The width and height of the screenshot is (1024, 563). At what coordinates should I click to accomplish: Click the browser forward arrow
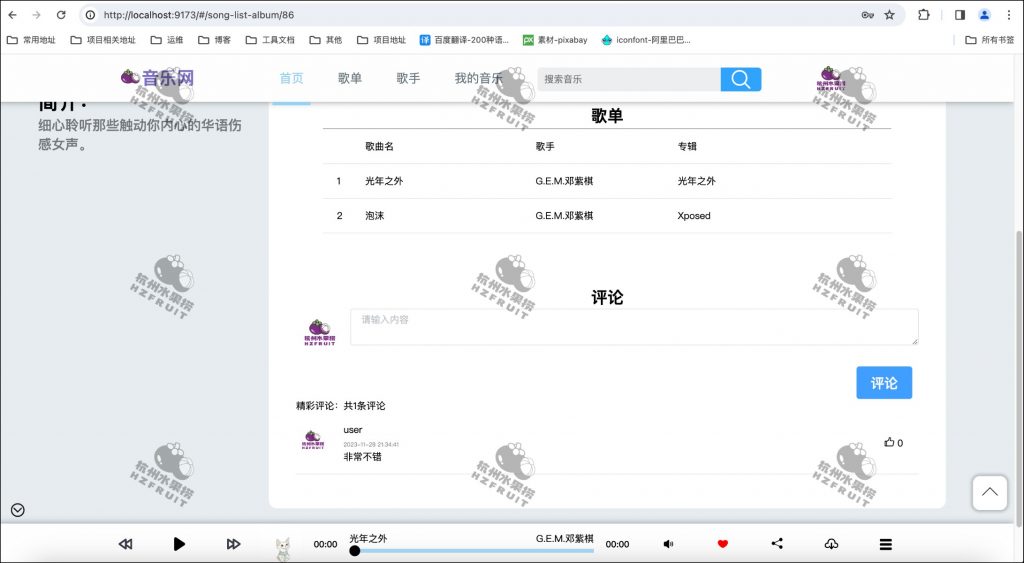click(x=37, y=14)
